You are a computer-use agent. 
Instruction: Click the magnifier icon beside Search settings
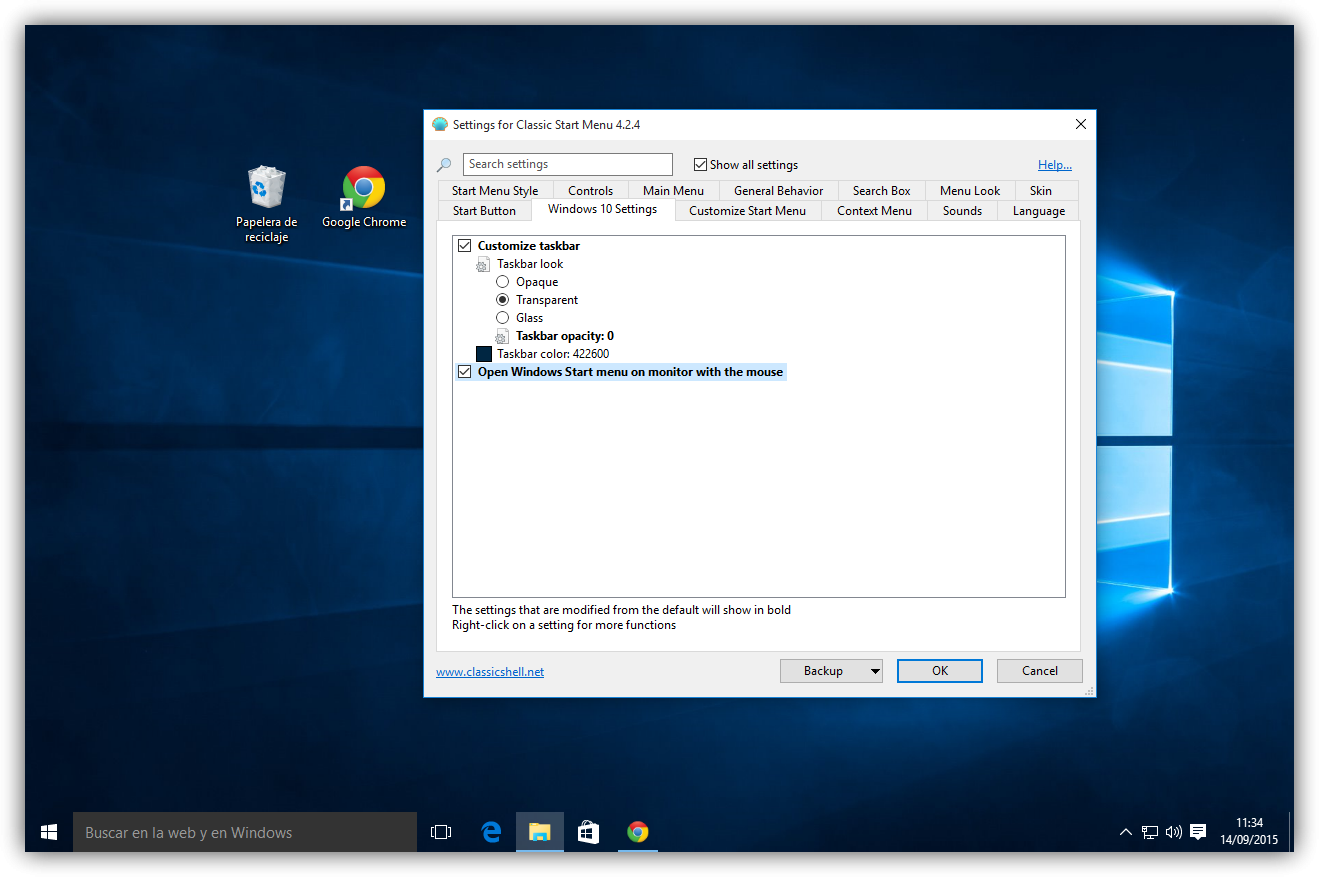click(444, 165)
